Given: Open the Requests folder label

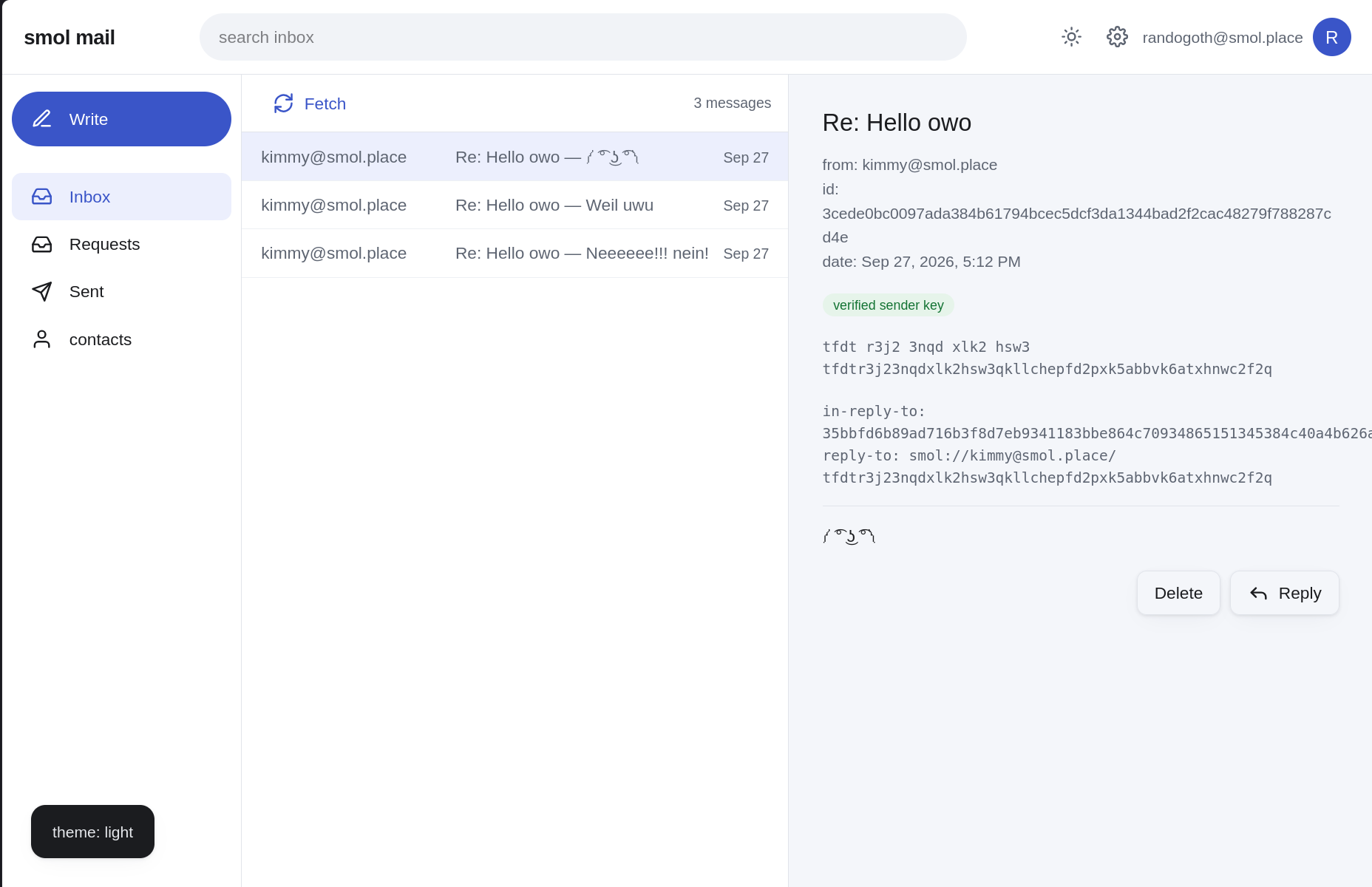Looking at the screenshot, I should 104,244.
